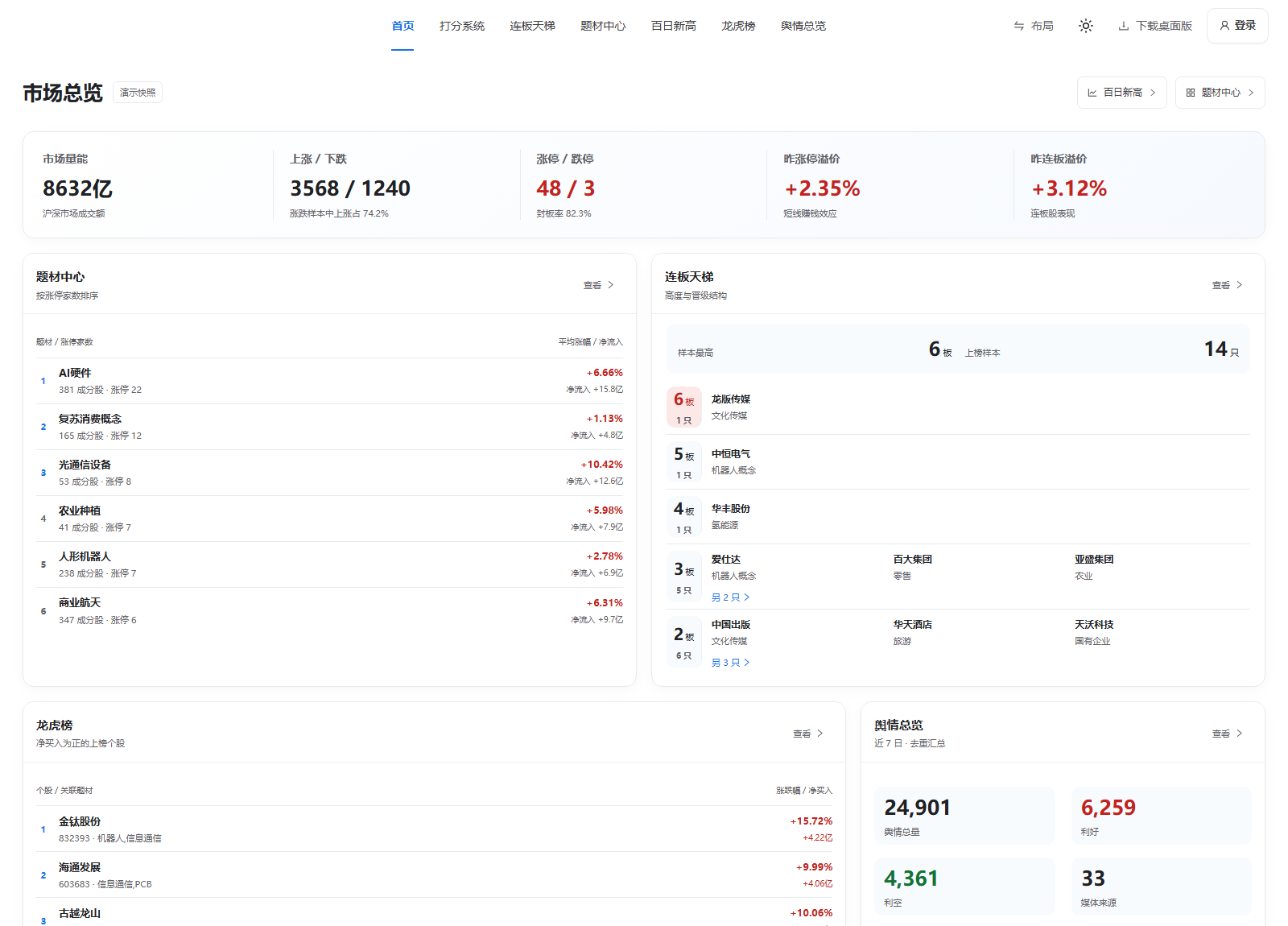Screen dimensions: 1288x926
Task: Click the 24,901 舆情总量 card
Action: 964,816
